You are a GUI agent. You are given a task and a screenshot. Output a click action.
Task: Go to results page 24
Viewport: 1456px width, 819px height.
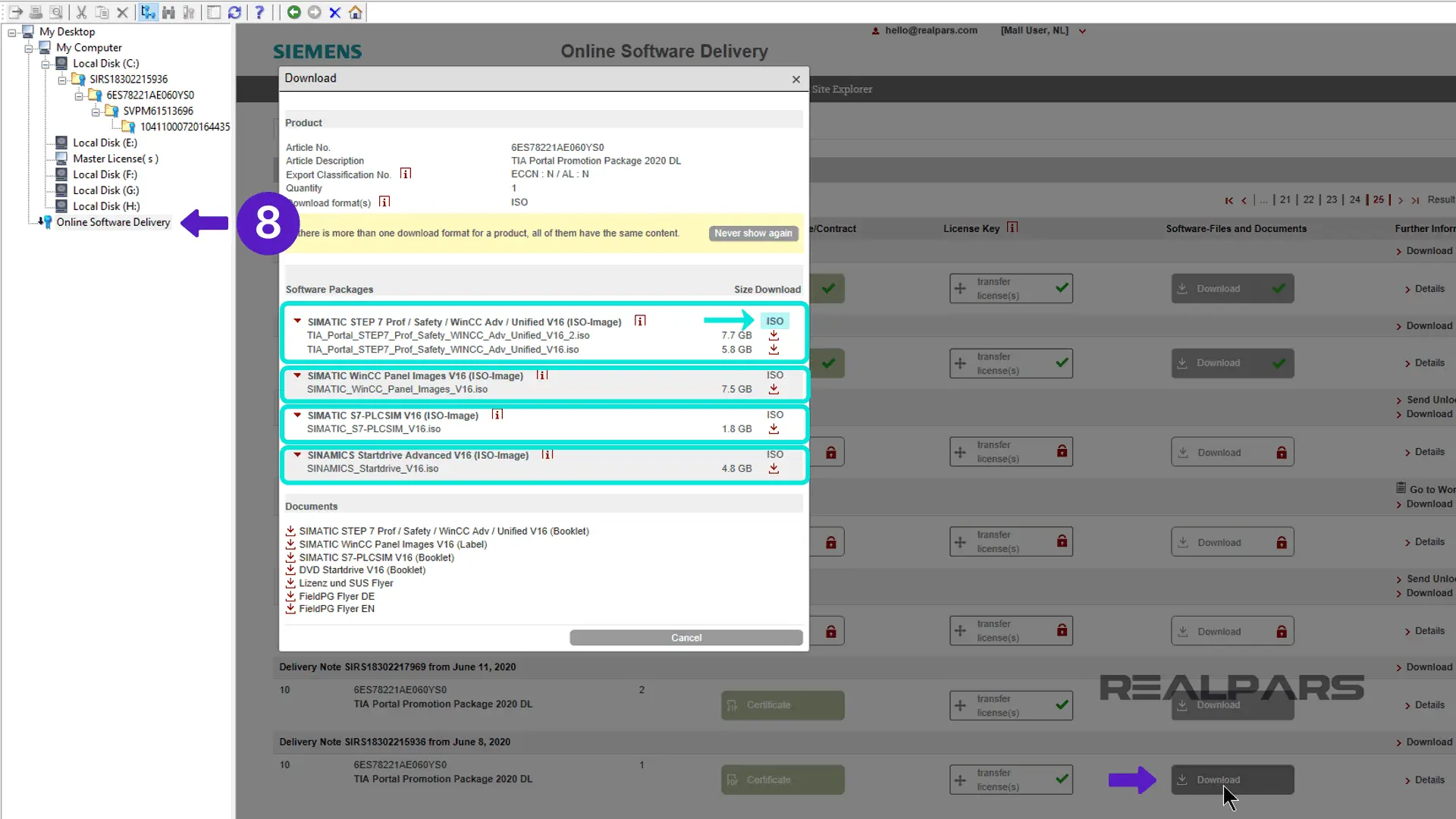pyautogui.click(x=1354, y=200)
